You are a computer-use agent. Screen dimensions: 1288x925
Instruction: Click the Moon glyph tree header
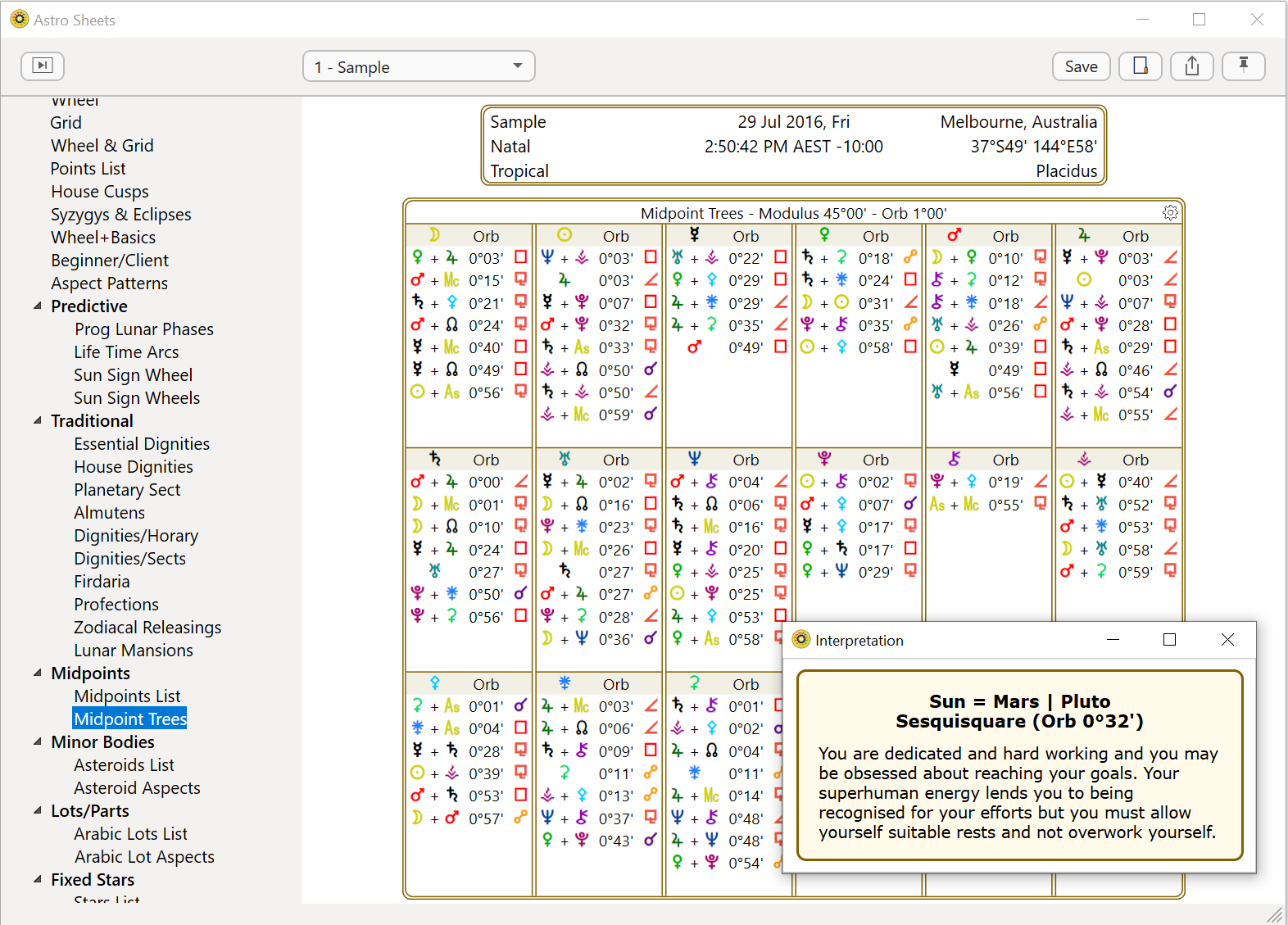click(434, 235)
